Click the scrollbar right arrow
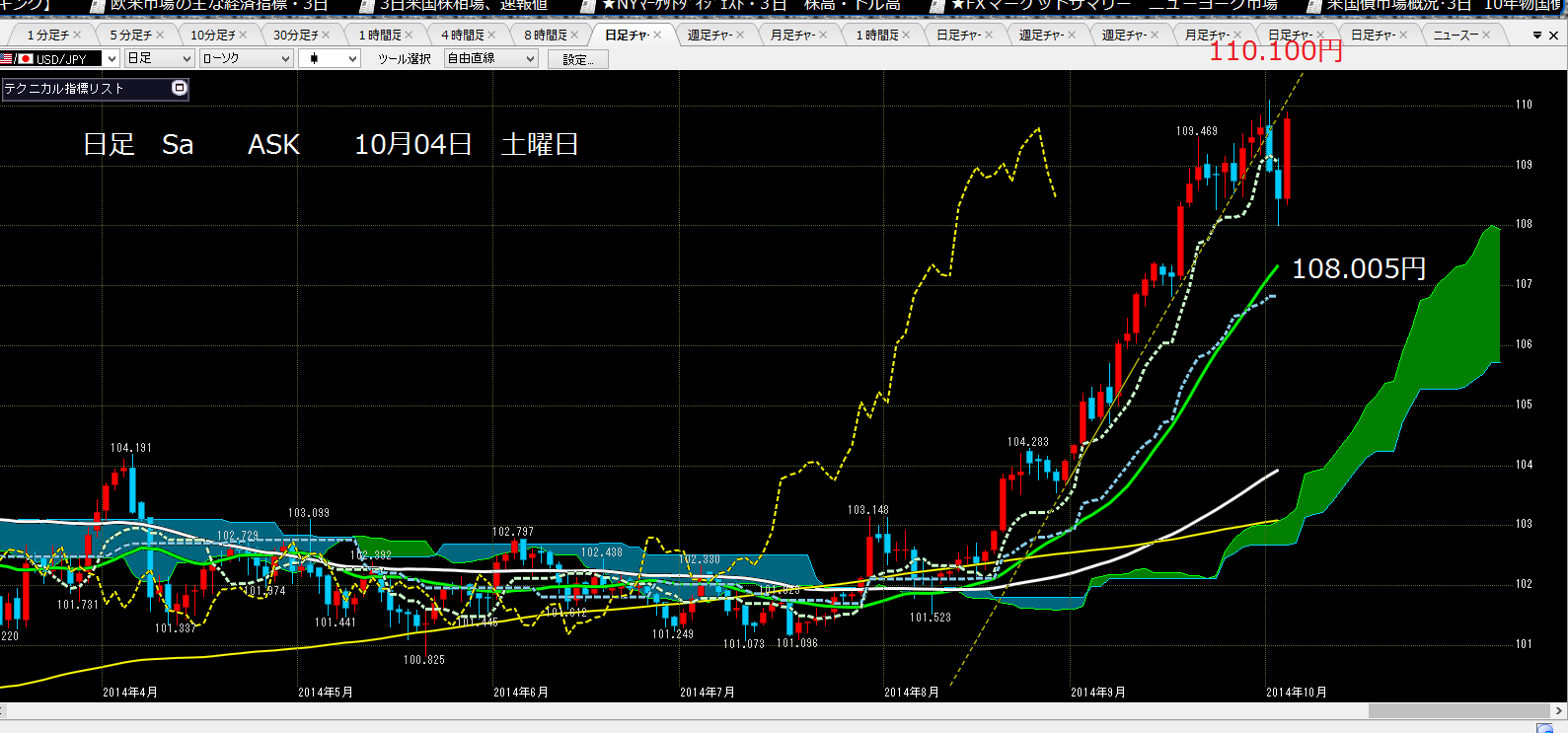The width and height of the screenshot is (1568, 733). pos(1559,710)
